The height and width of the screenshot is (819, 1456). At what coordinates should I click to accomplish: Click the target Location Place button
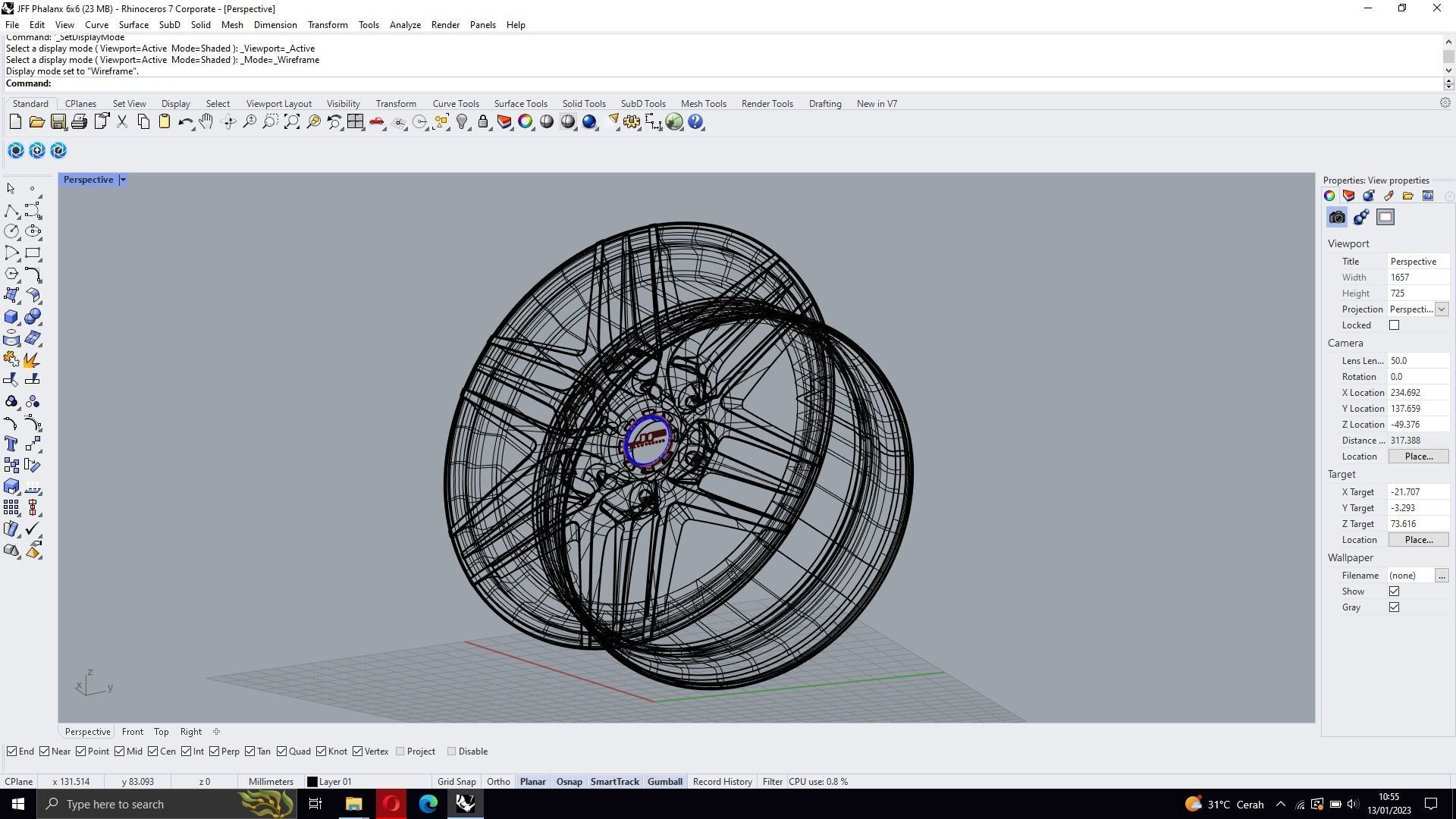[1418, 540]
